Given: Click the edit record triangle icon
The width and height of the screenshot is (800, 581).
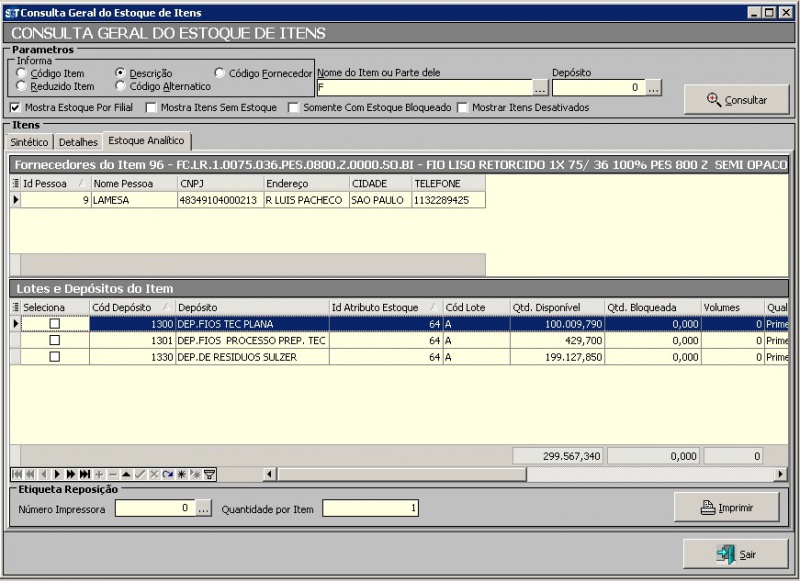Looking at the screenshot, I should tap(126, 474).
